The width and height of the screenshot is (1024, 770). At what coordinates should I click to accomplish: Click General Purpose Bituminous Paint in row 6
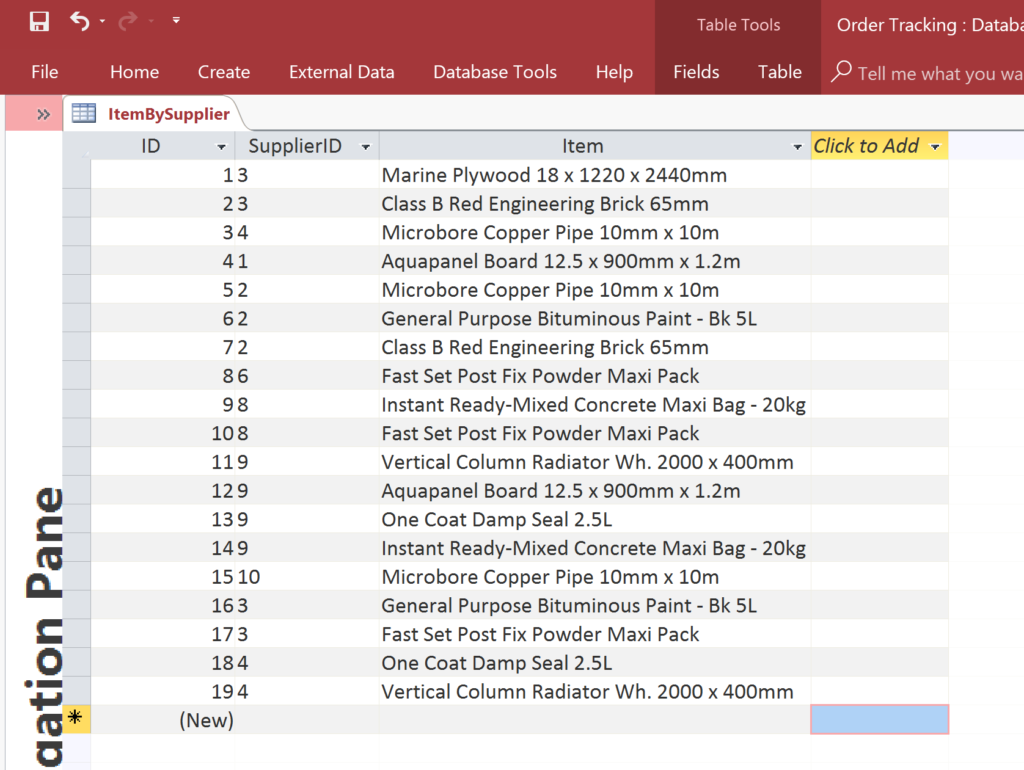pos(595,319)
